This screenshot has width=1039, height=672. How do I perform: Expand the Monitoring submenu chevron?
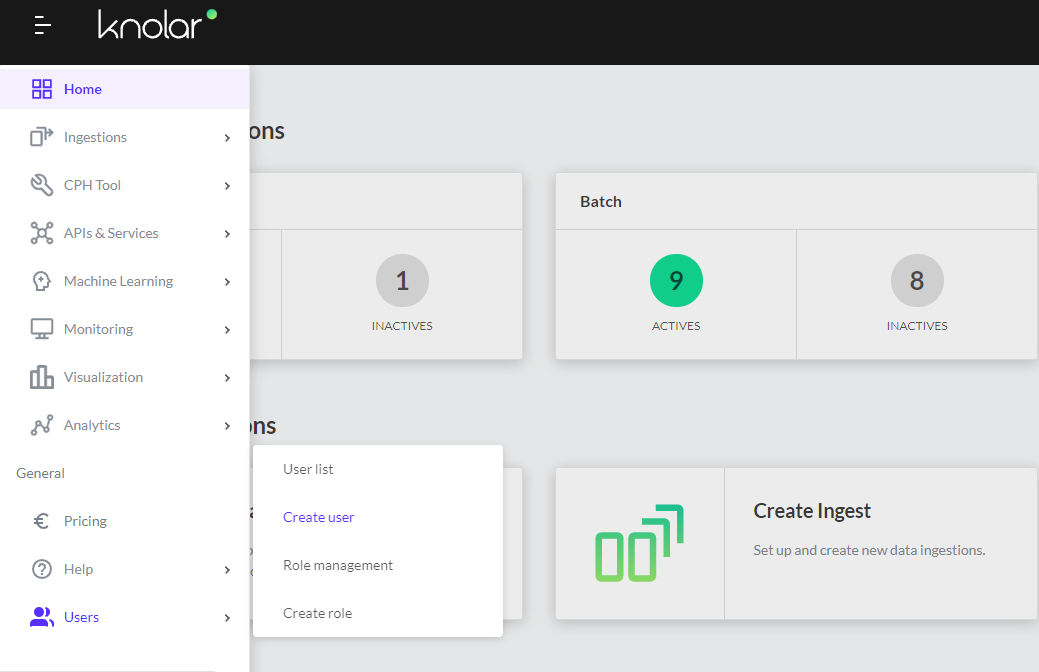point(227,329)
